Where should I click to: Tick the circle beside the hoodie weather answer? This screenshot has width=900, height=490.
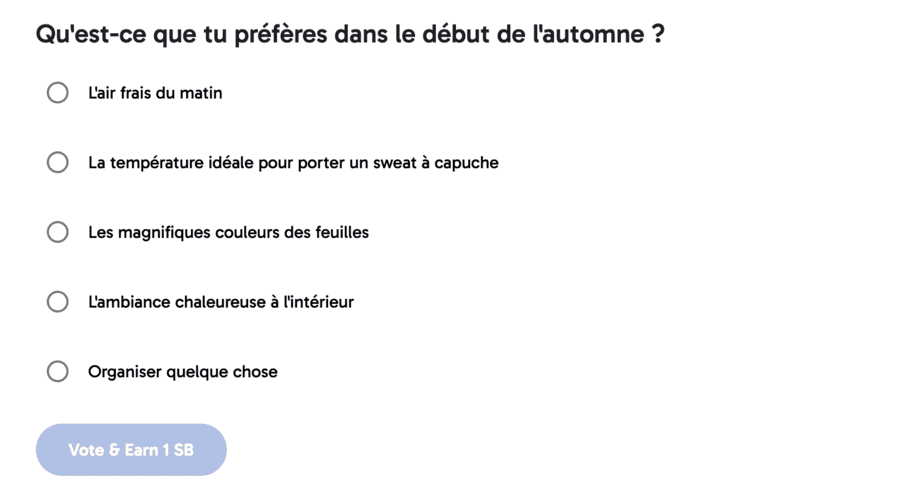[58, 162]
